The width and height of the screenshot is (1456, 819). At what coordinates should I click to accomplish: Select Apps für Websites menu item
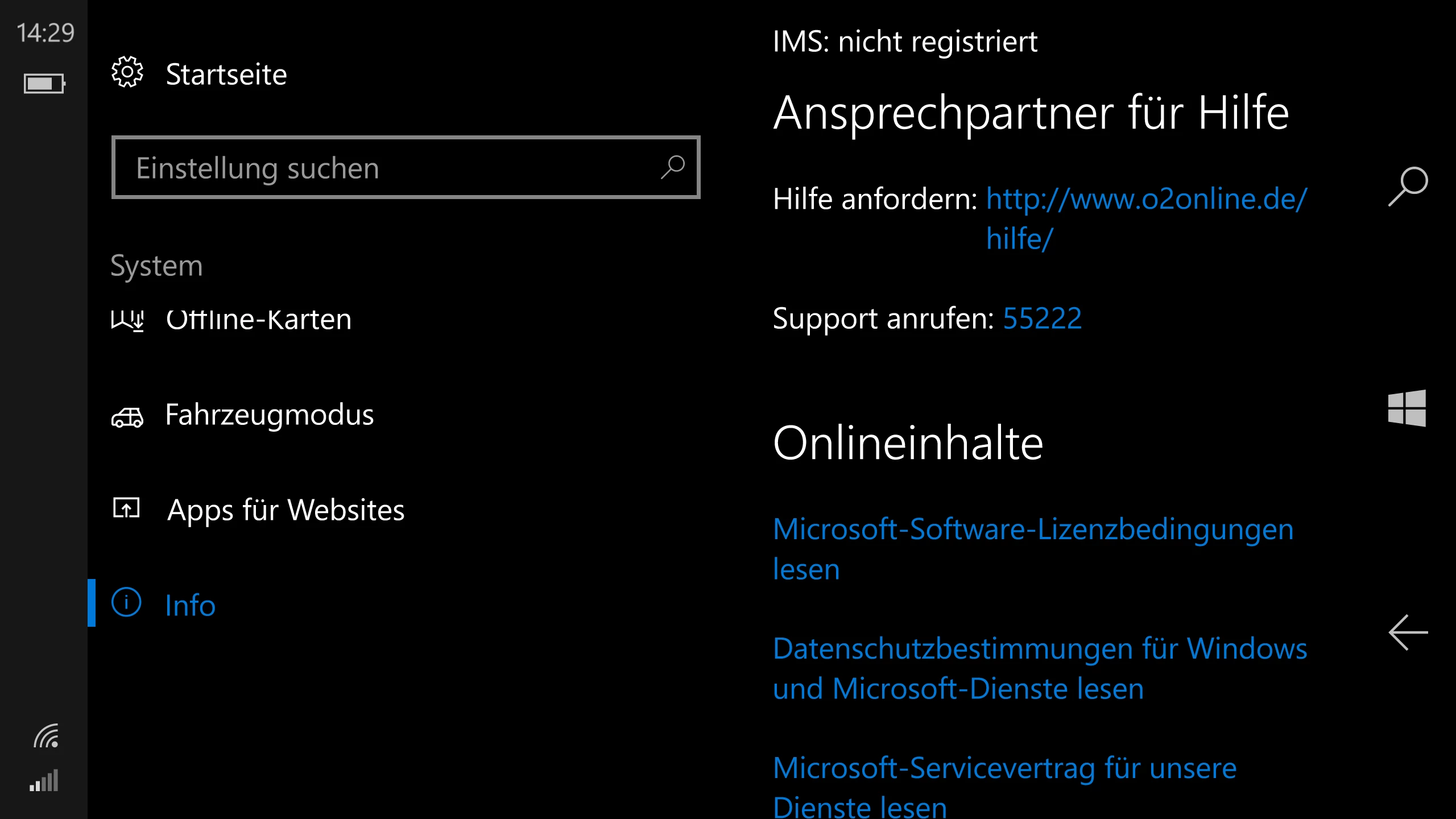[286, 510]
